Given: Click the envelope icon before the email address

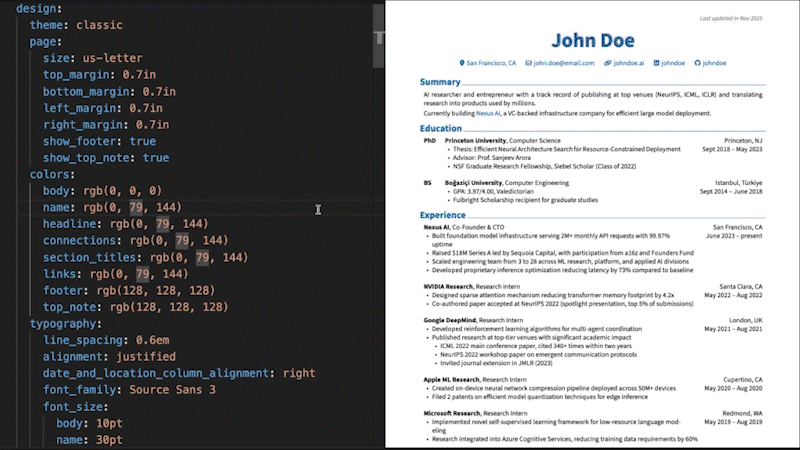Looking at the screenshot, I should tap(528, 63).
